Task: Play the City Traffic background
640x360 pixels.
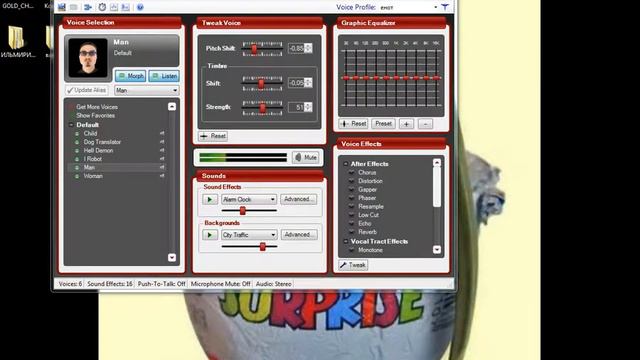Action: [210, 235]
